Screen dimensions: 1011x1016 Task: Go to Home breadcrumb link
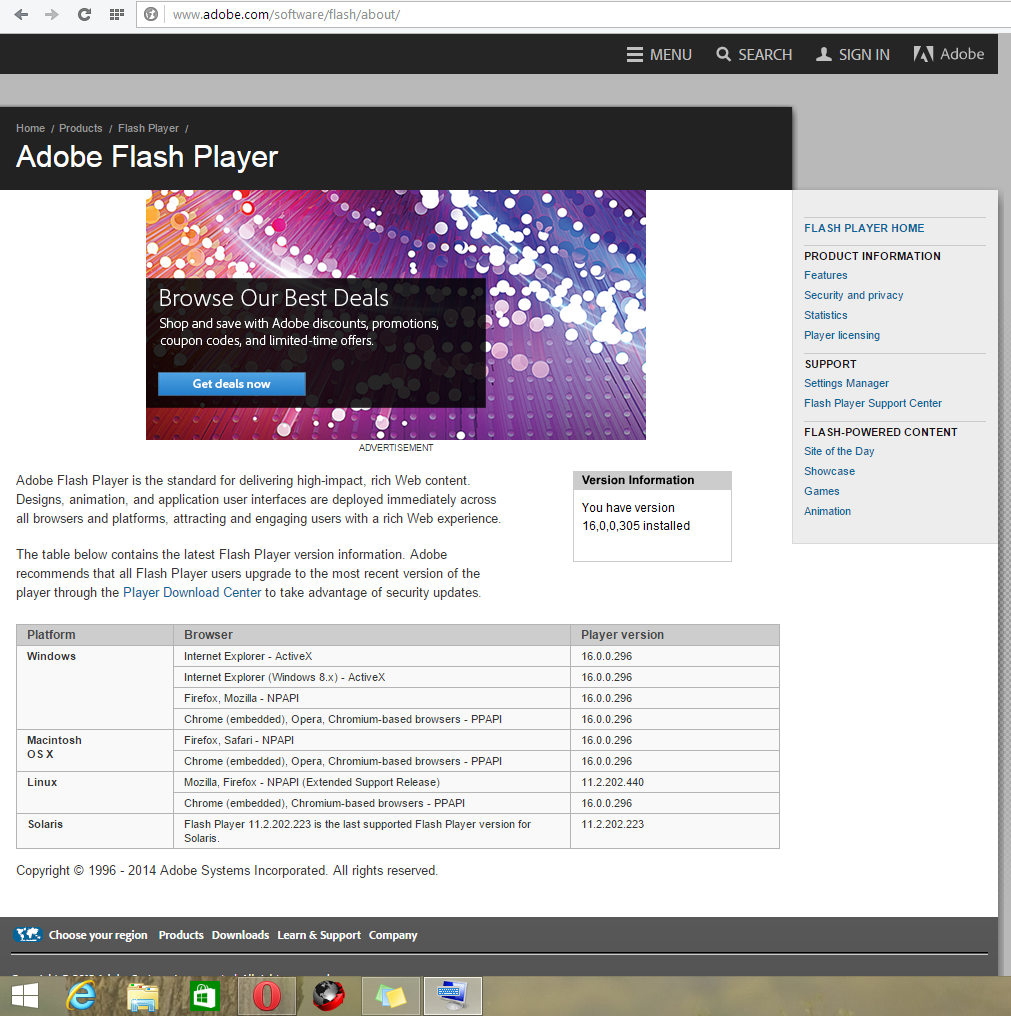pyautogui.click(x=30, y=128)
